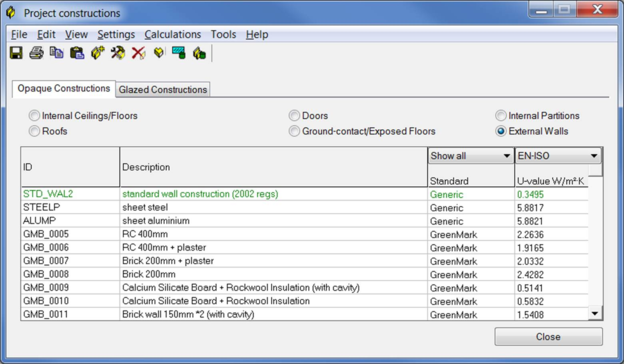The image size is (624, 364).
Task: Select Internal Partitions radio button
Action: coord(501,116)
